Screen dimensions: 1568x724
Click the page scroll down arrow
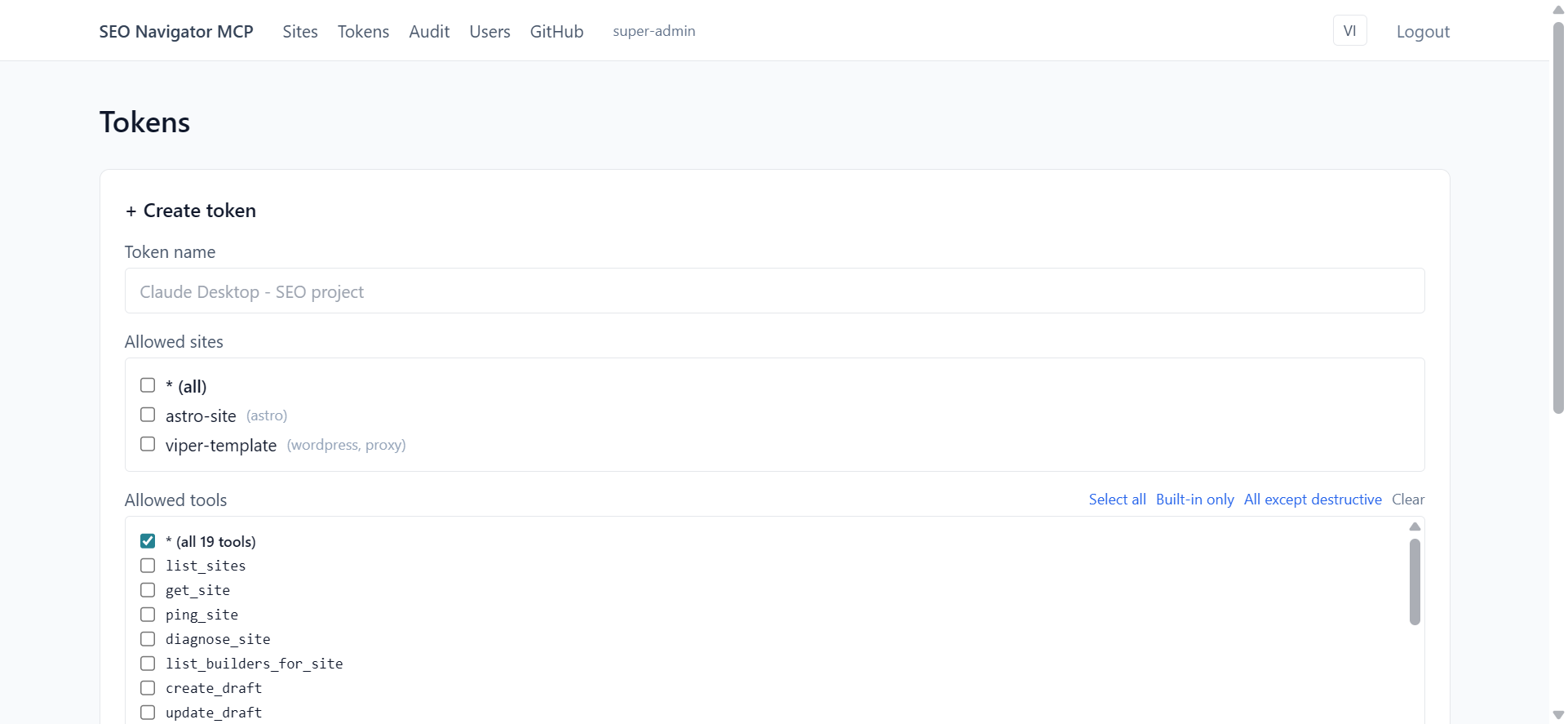1558,715
